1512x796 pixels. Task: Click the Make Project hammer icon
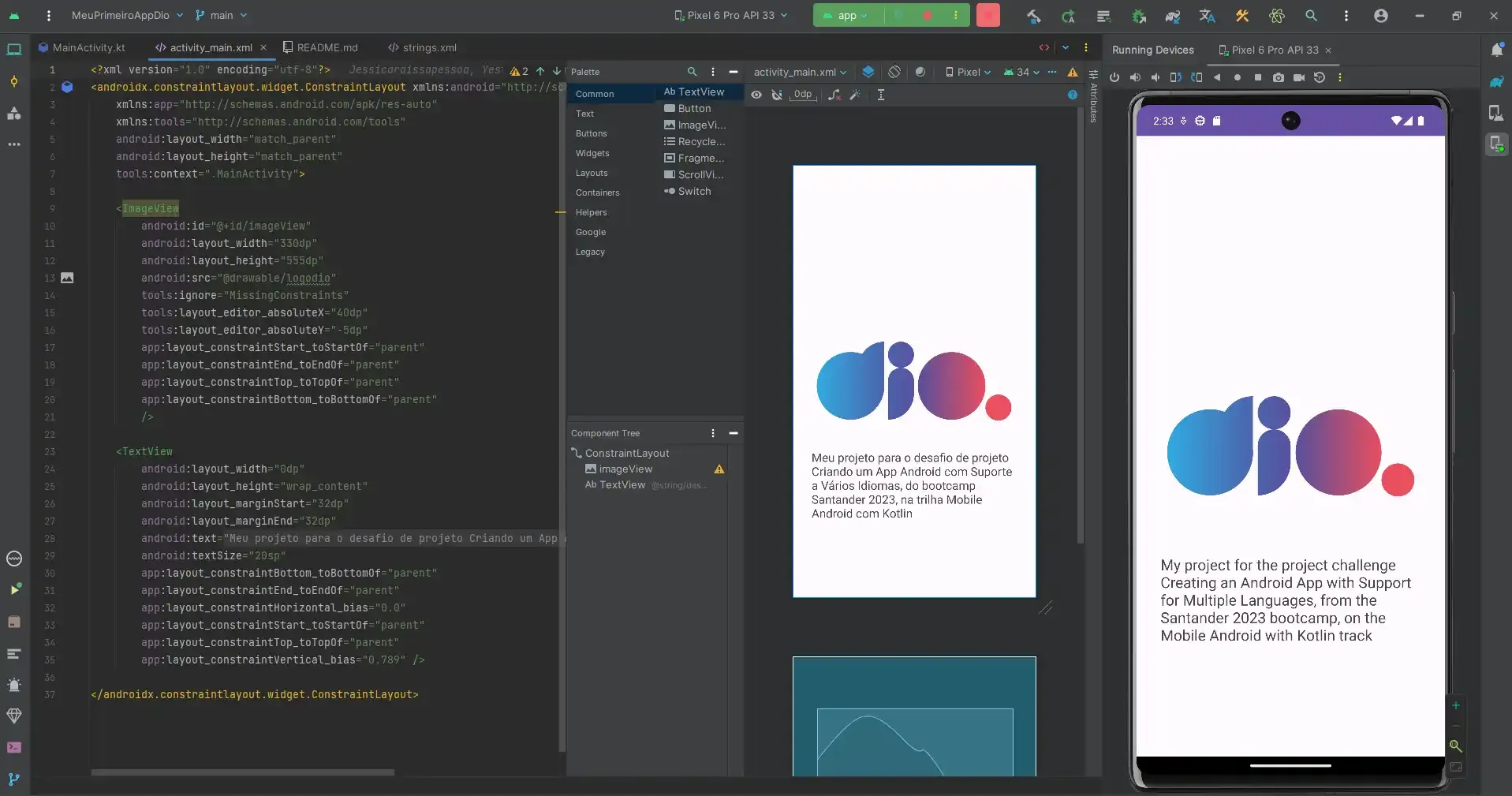1033,16
